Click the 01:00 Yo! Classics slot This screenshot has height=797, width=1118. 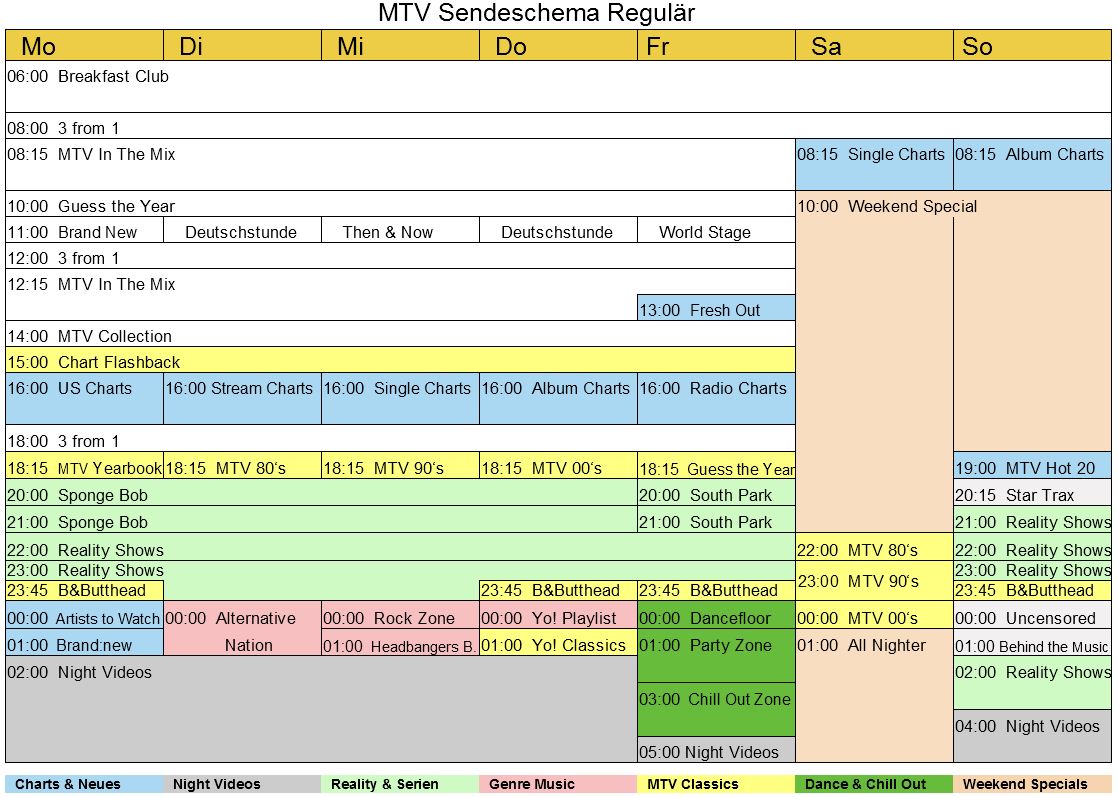pyautogui.click(x=558, y=642)
